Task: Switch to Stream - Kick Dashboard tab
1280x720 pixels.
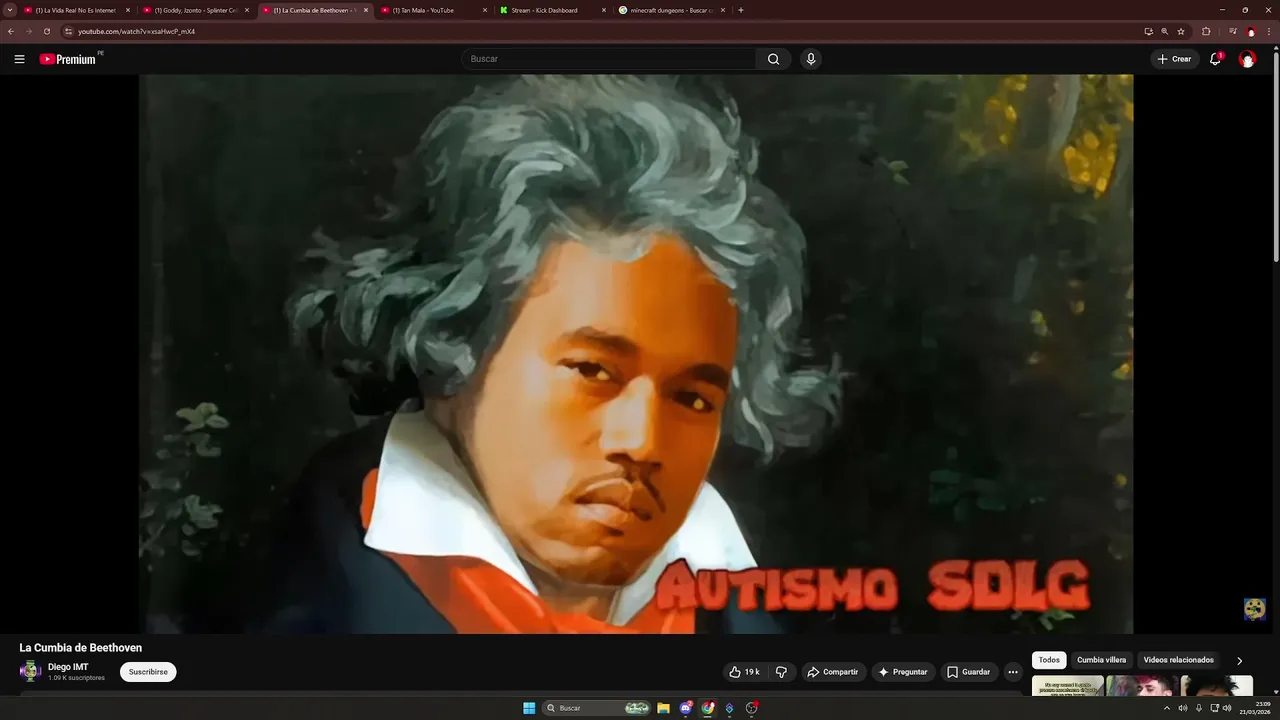Action: coord(552,10)
